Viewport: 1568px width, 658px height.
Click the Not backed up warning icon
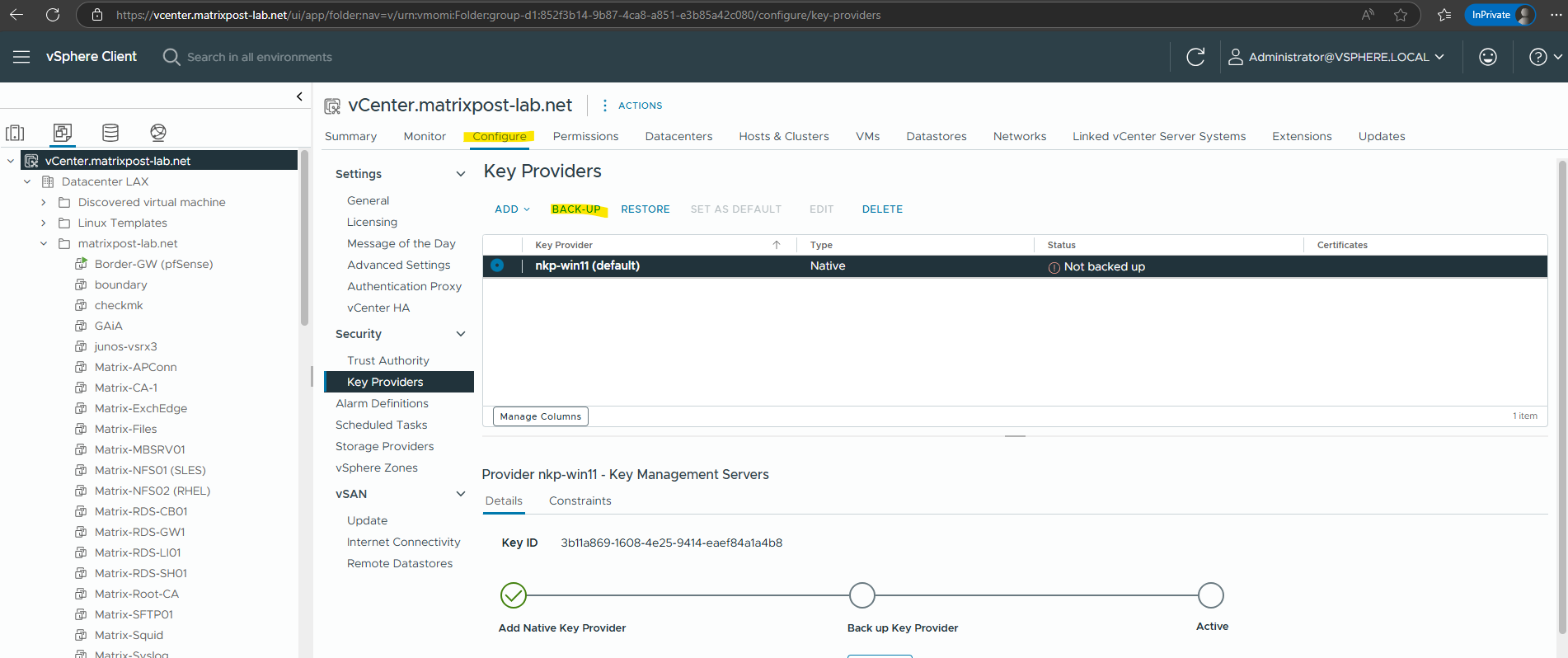pyautogui.click(x=1054, y=267)
